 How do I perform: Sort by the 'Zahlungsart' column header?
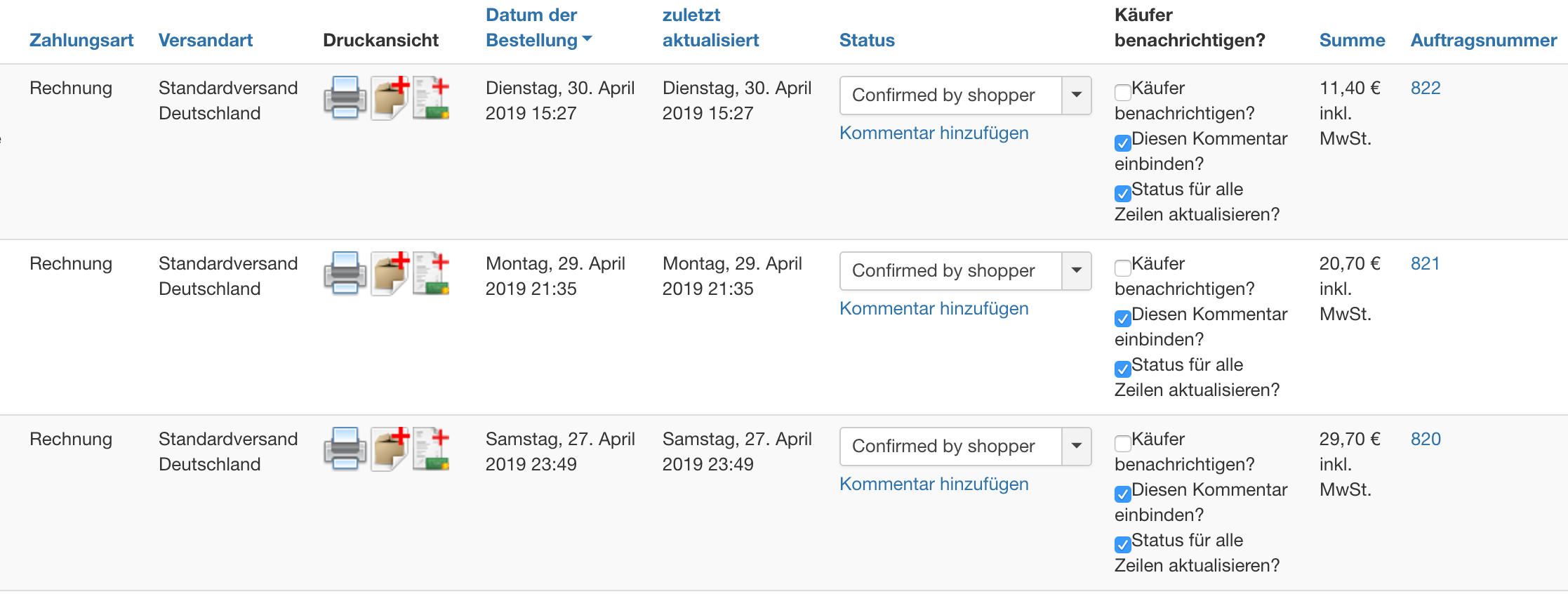coord(81,40)
